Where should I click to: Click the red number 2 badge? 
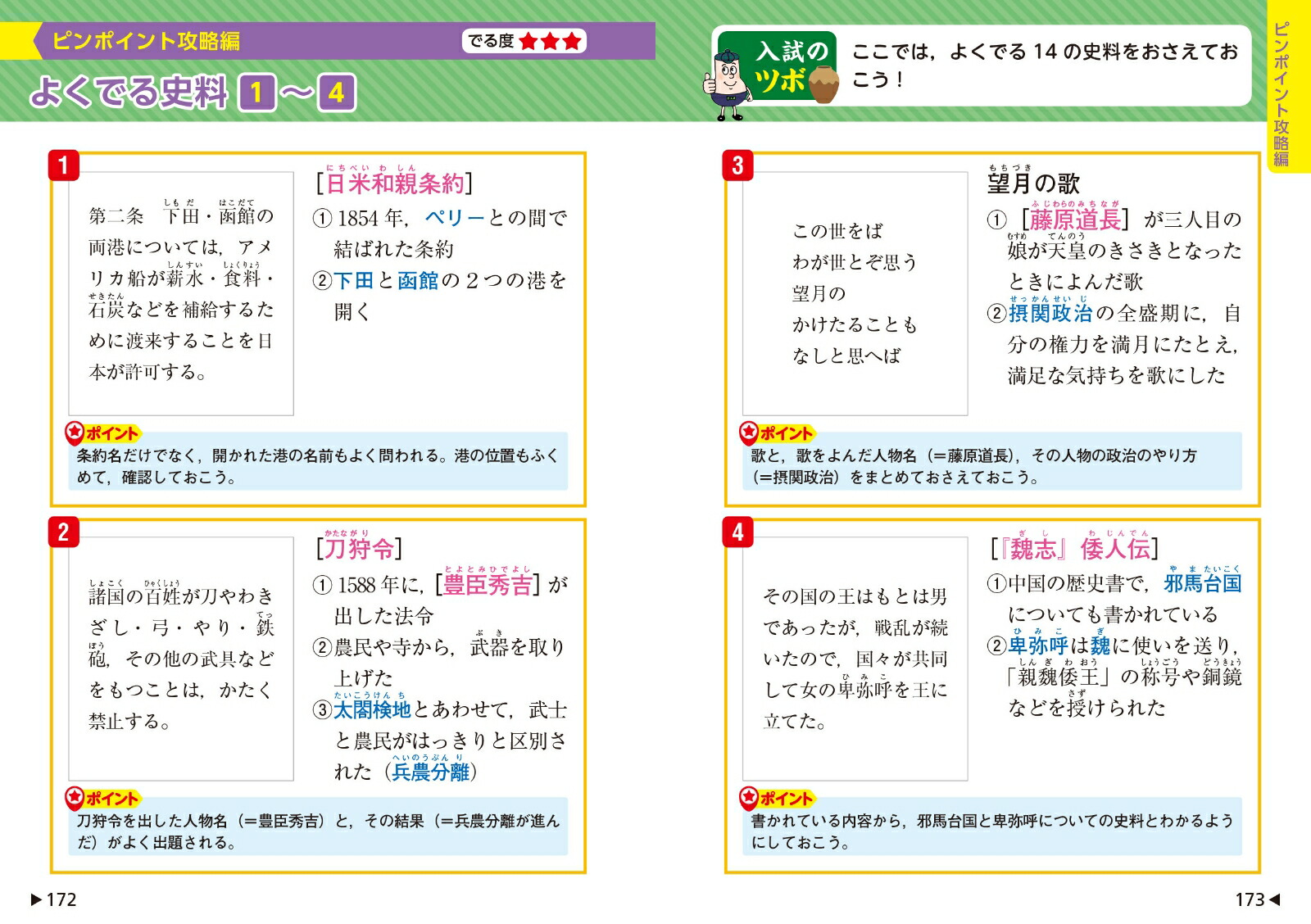click(x=63, y=532)
